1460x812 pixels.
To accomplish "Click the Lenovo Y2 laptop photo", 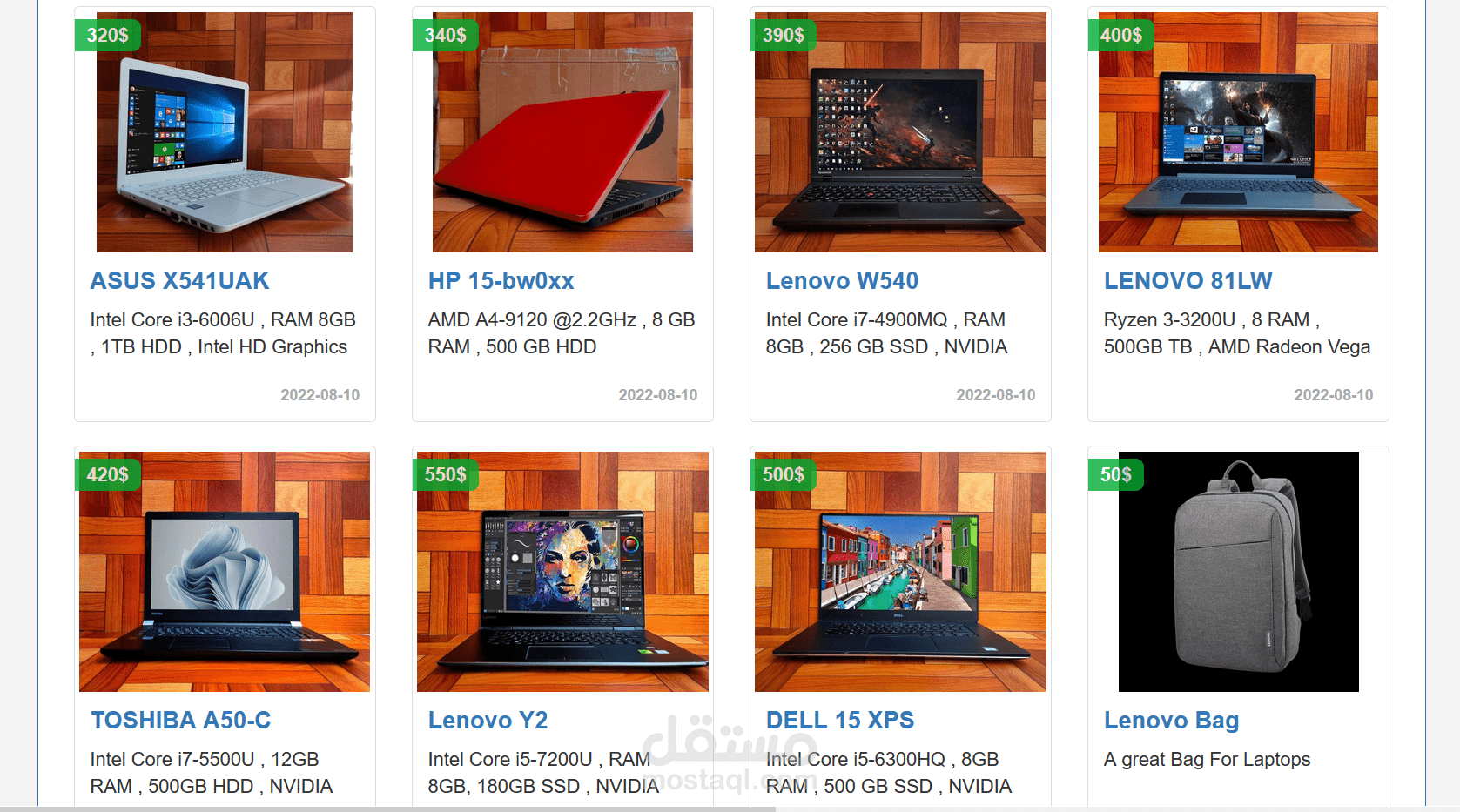I will pyautogui.click(x=562, y=572).
